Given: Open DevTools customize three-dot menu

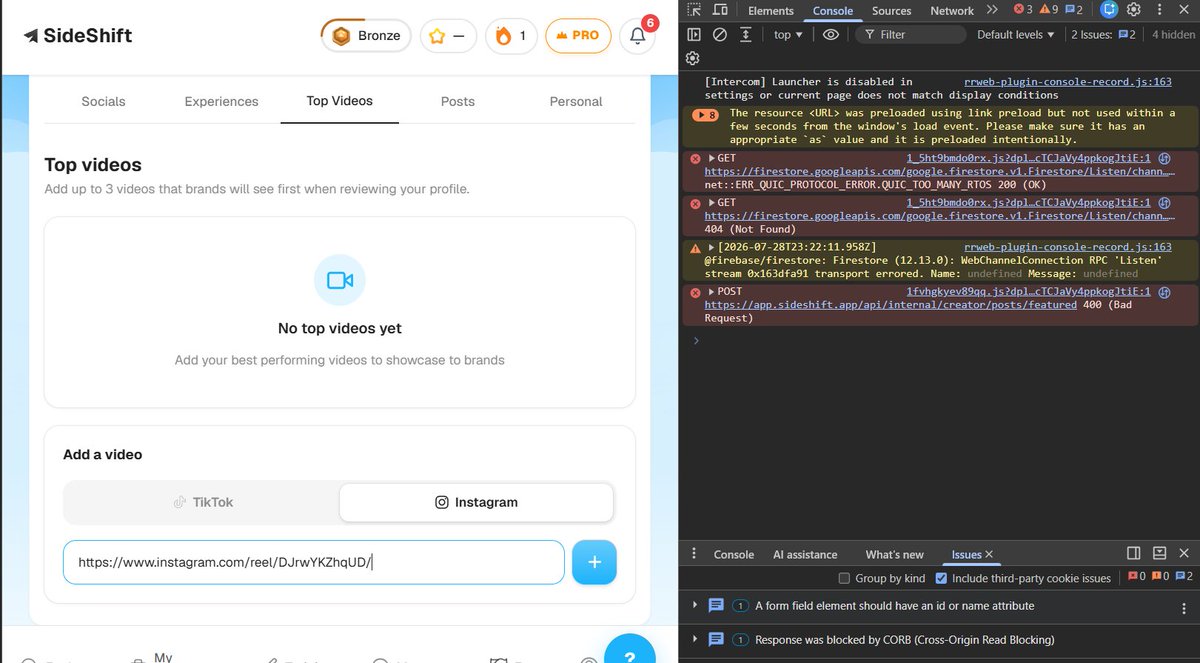Looking at the screenshot, I should [1159, 10].
